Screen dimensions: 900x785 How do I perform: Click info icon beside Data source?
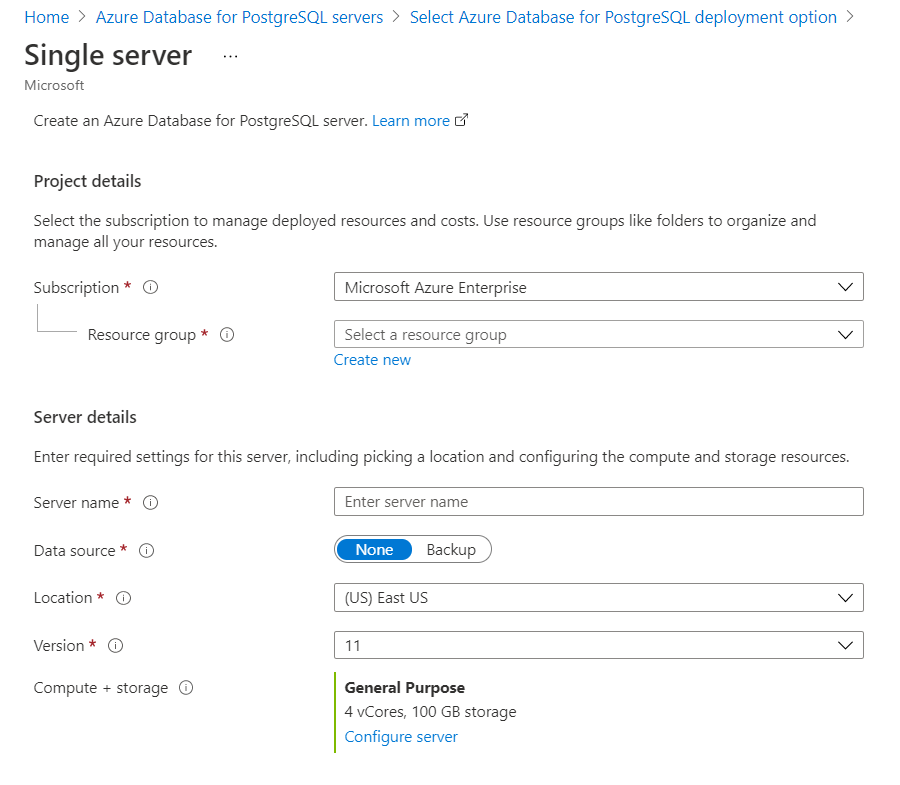147,550
